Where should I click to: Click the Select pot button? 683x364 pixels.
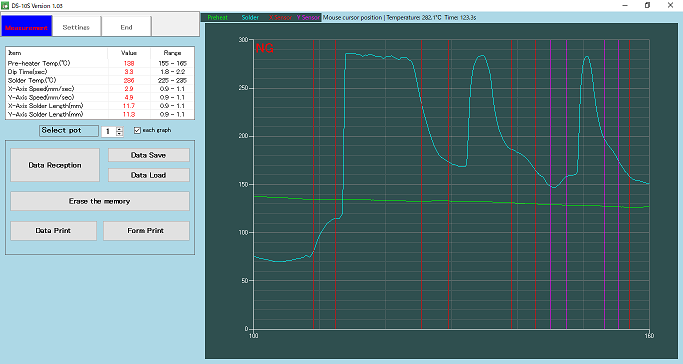tap(69, 131)
